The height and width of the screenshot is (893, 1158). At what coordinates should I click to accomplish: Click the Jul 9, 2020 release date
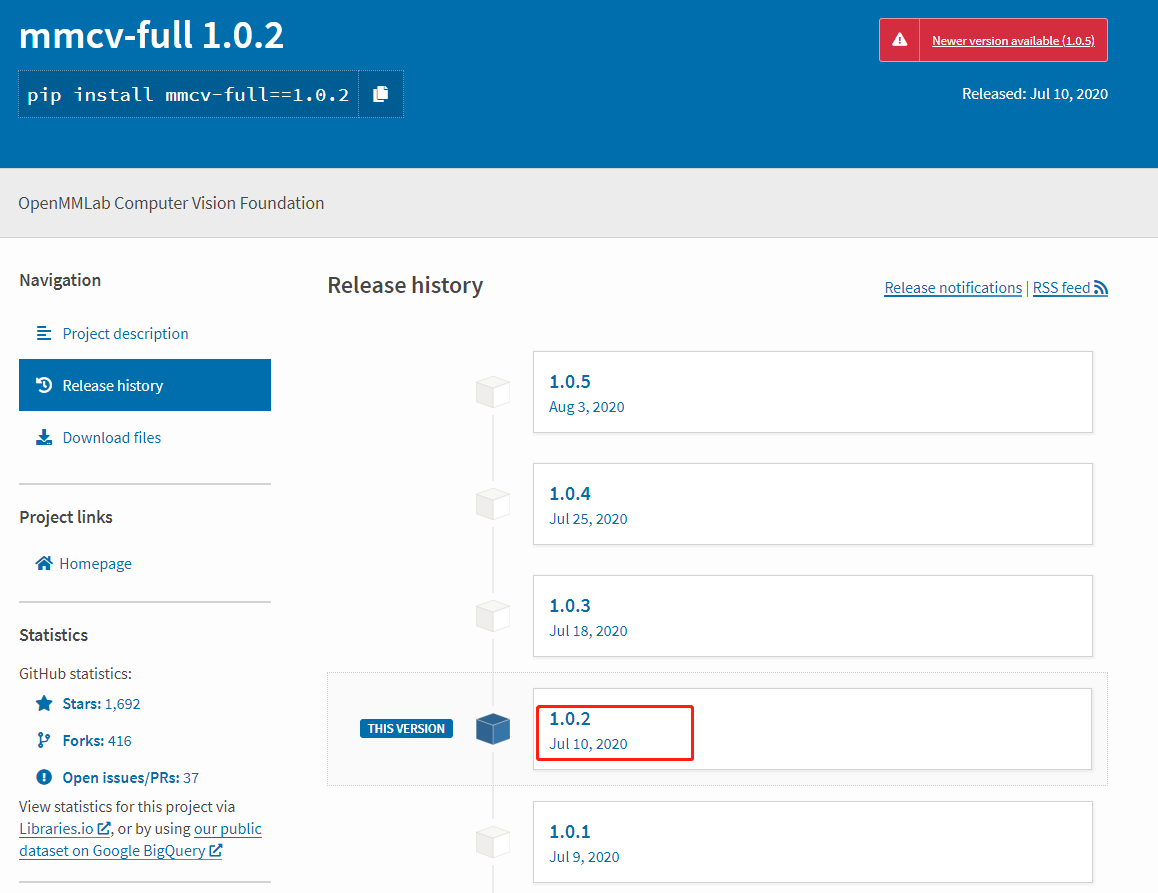pyautogui.click(x=584, y=857)
